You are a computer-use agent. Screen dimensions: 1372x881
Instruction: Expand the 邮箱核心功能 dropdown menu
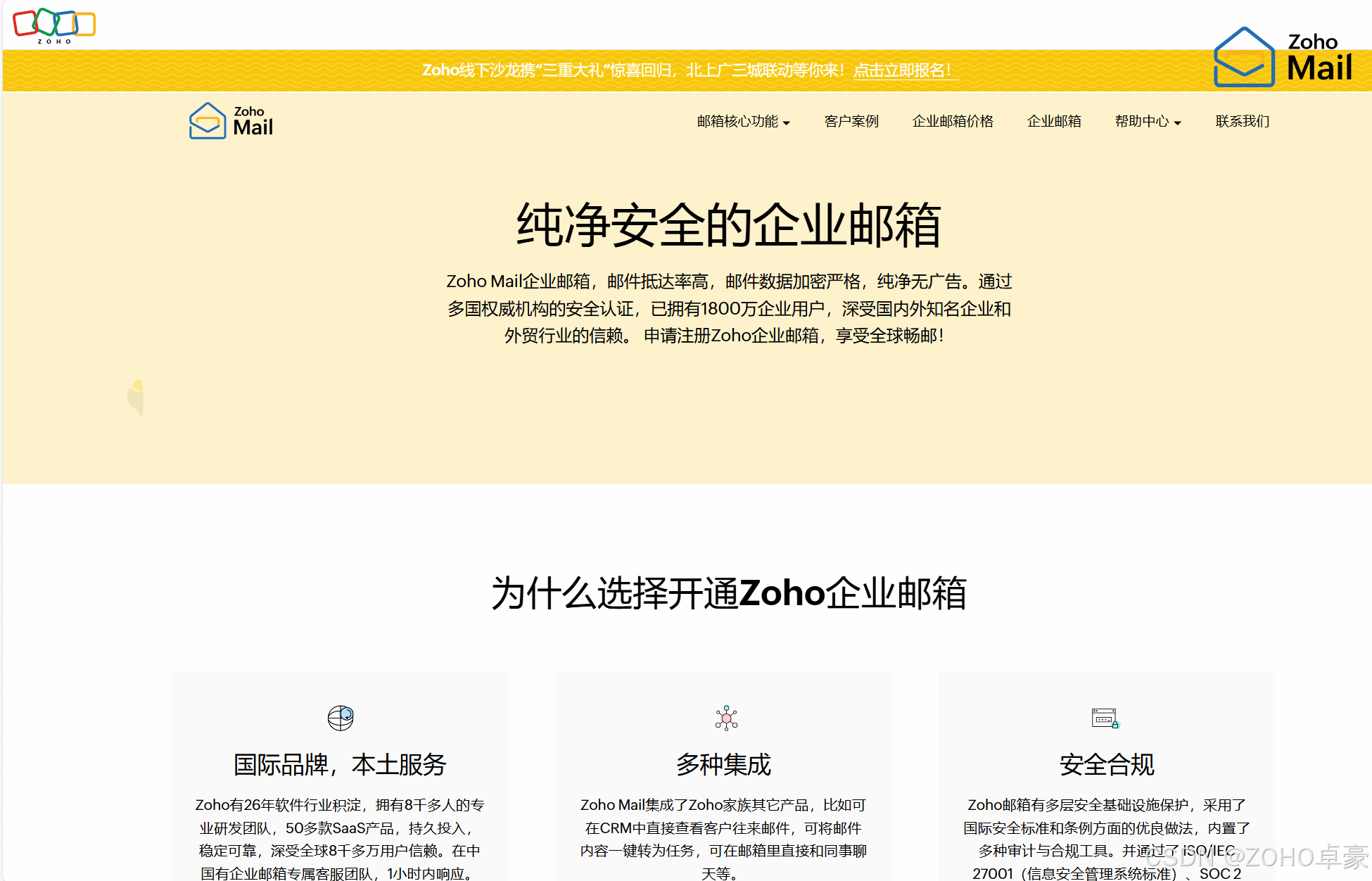(738, 121)
